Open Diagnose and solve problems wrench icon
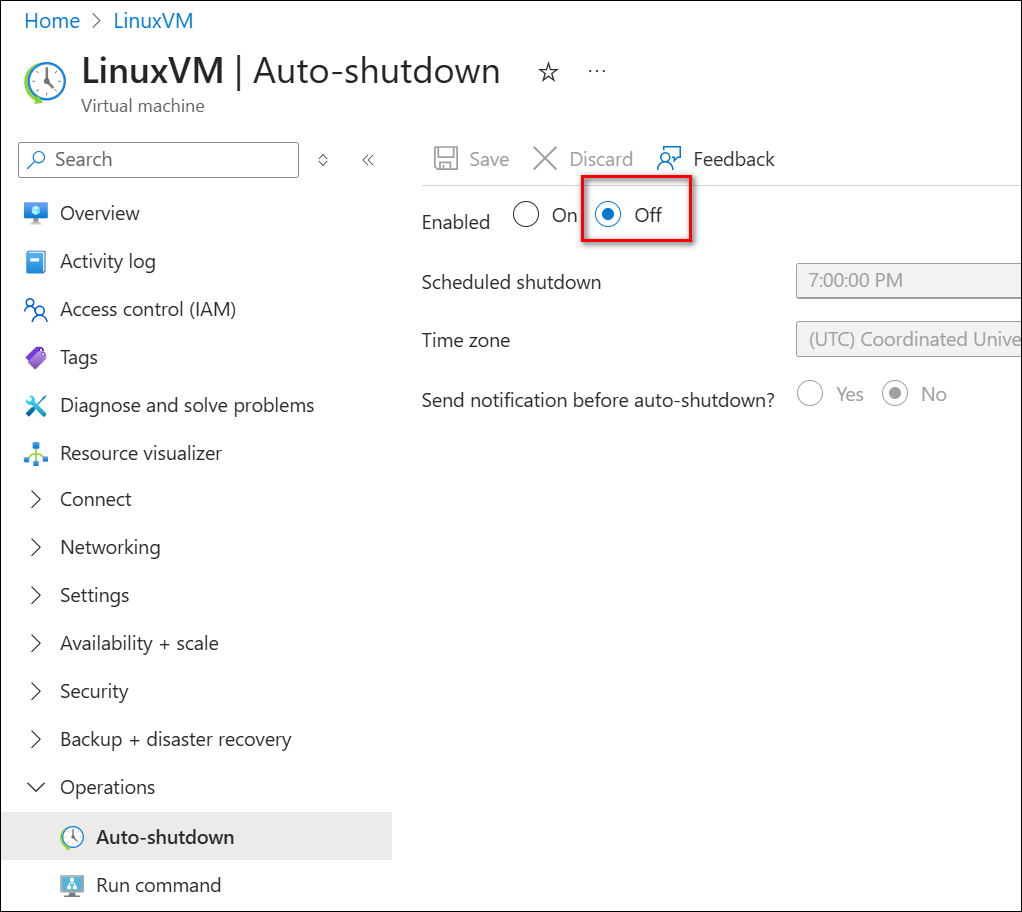Viewport: 1022px width, 912px height. 36,405
